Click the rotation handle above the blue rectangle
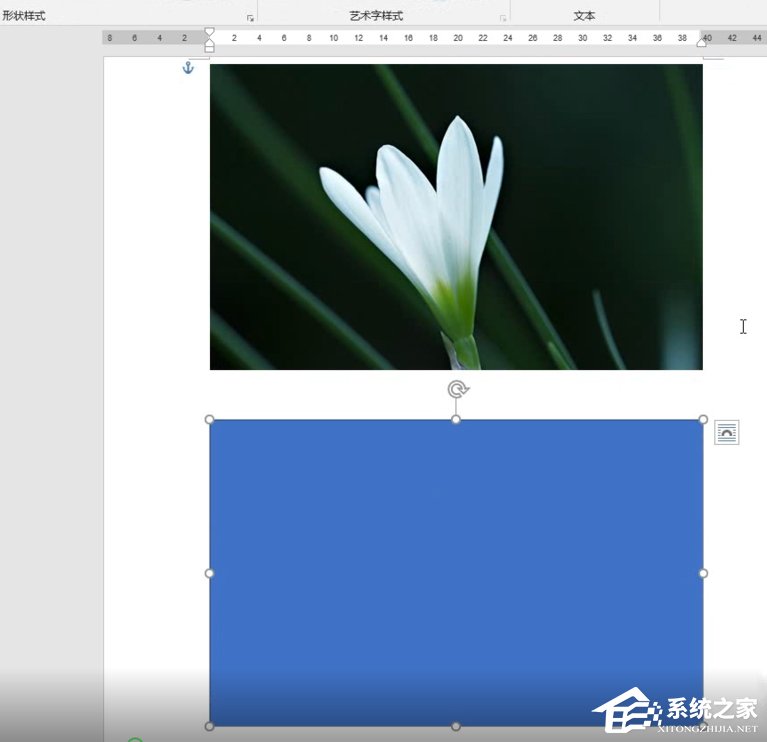 [457, 390]
